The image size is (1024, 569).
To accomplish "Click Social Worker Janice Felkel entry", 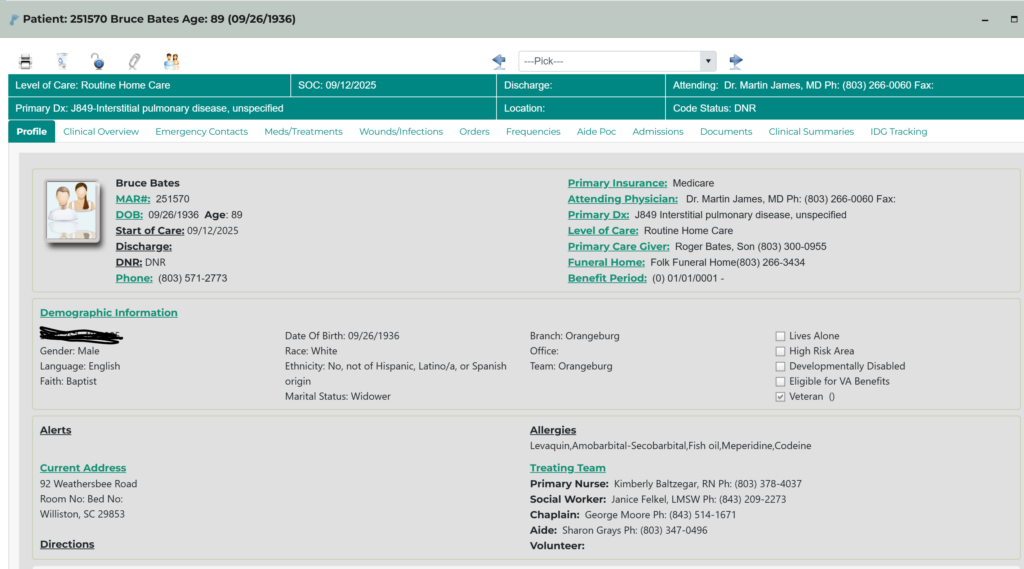I will pos(658,499).
